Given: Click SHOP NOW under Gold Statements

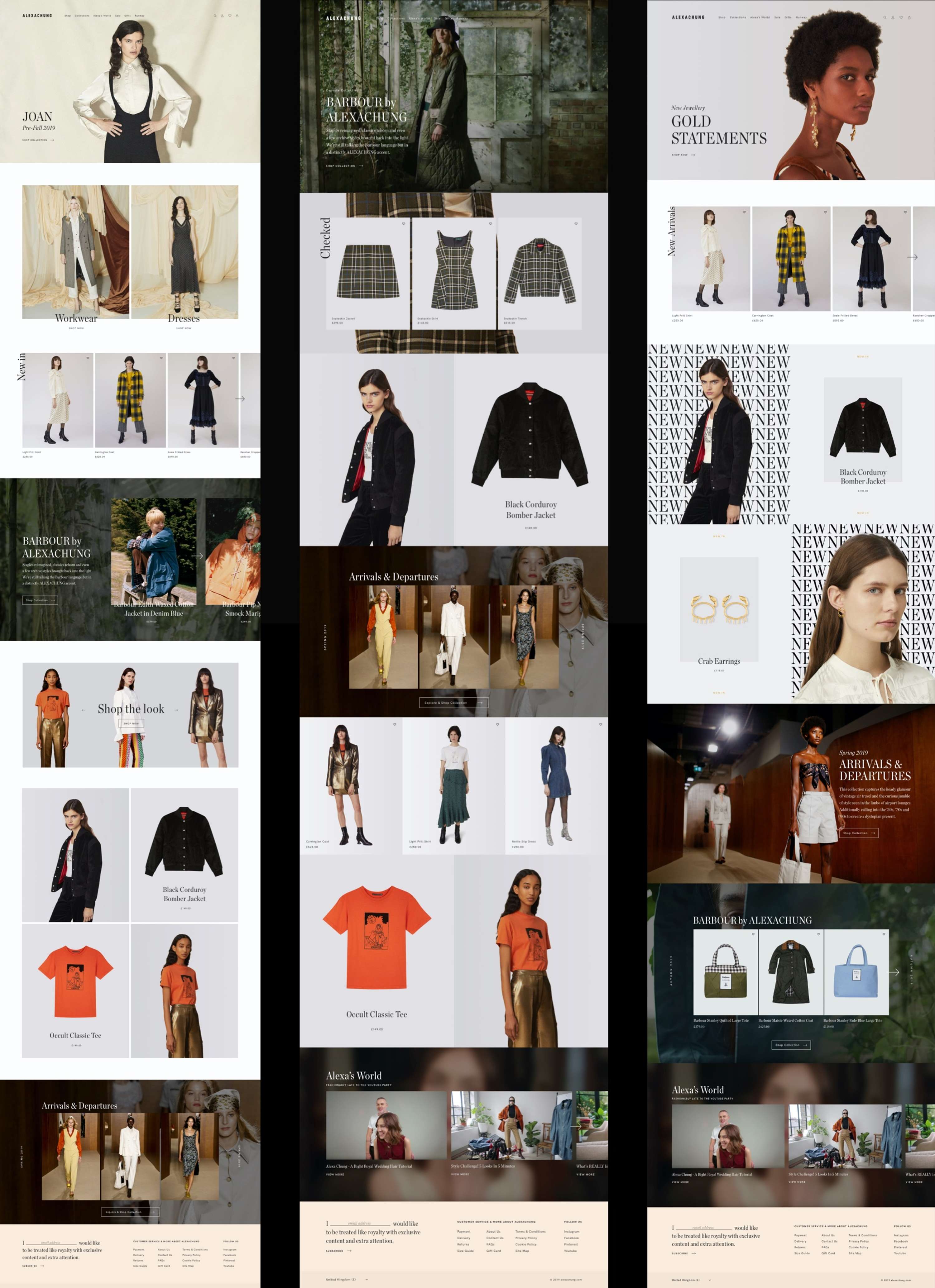Looking at the screenshot, I should point(683,155).
